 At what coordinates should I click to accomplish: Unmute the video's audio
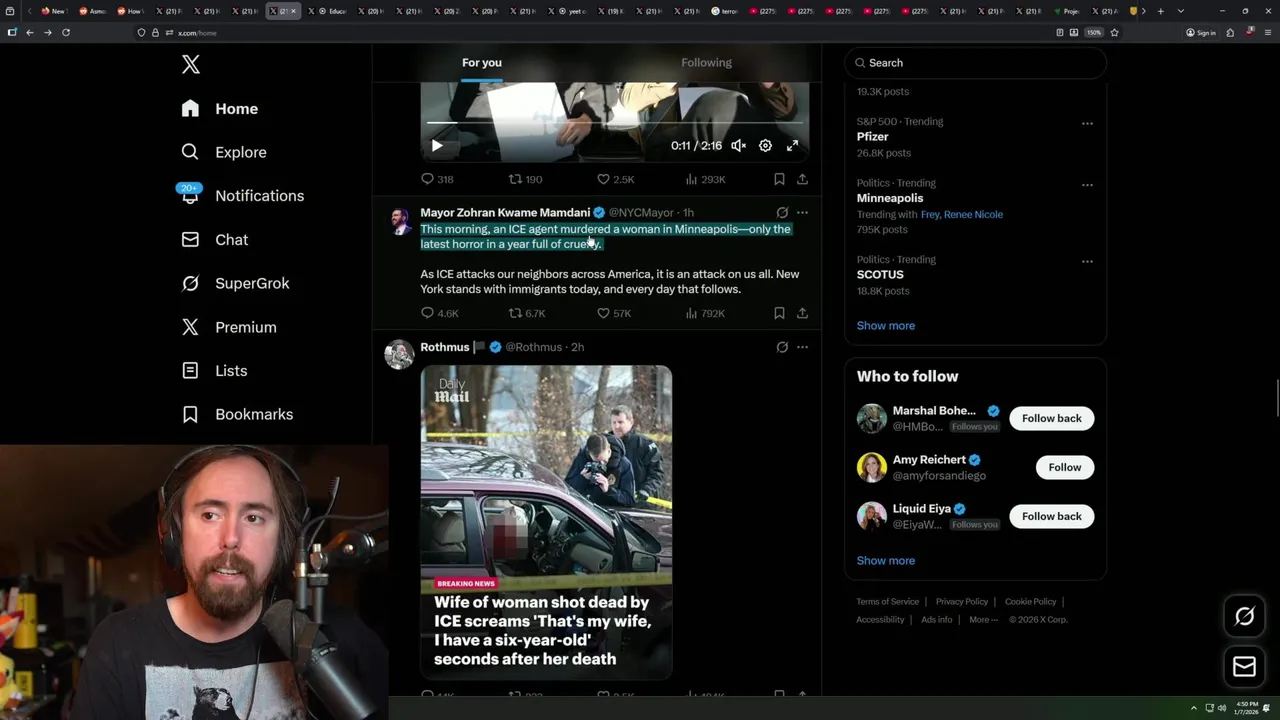pyautogui.click(x=738, y=146)
